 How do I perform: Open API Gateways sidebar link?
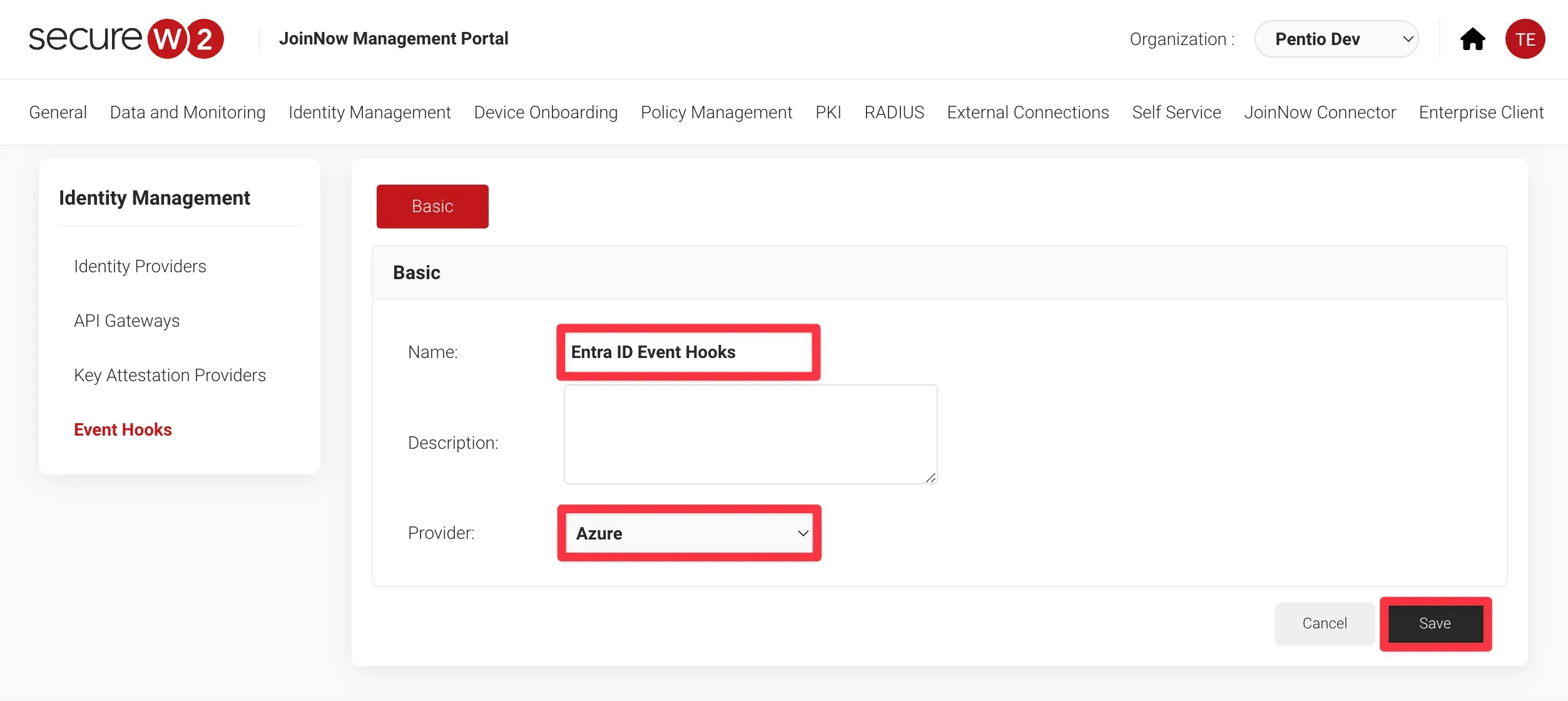[126, 321]
